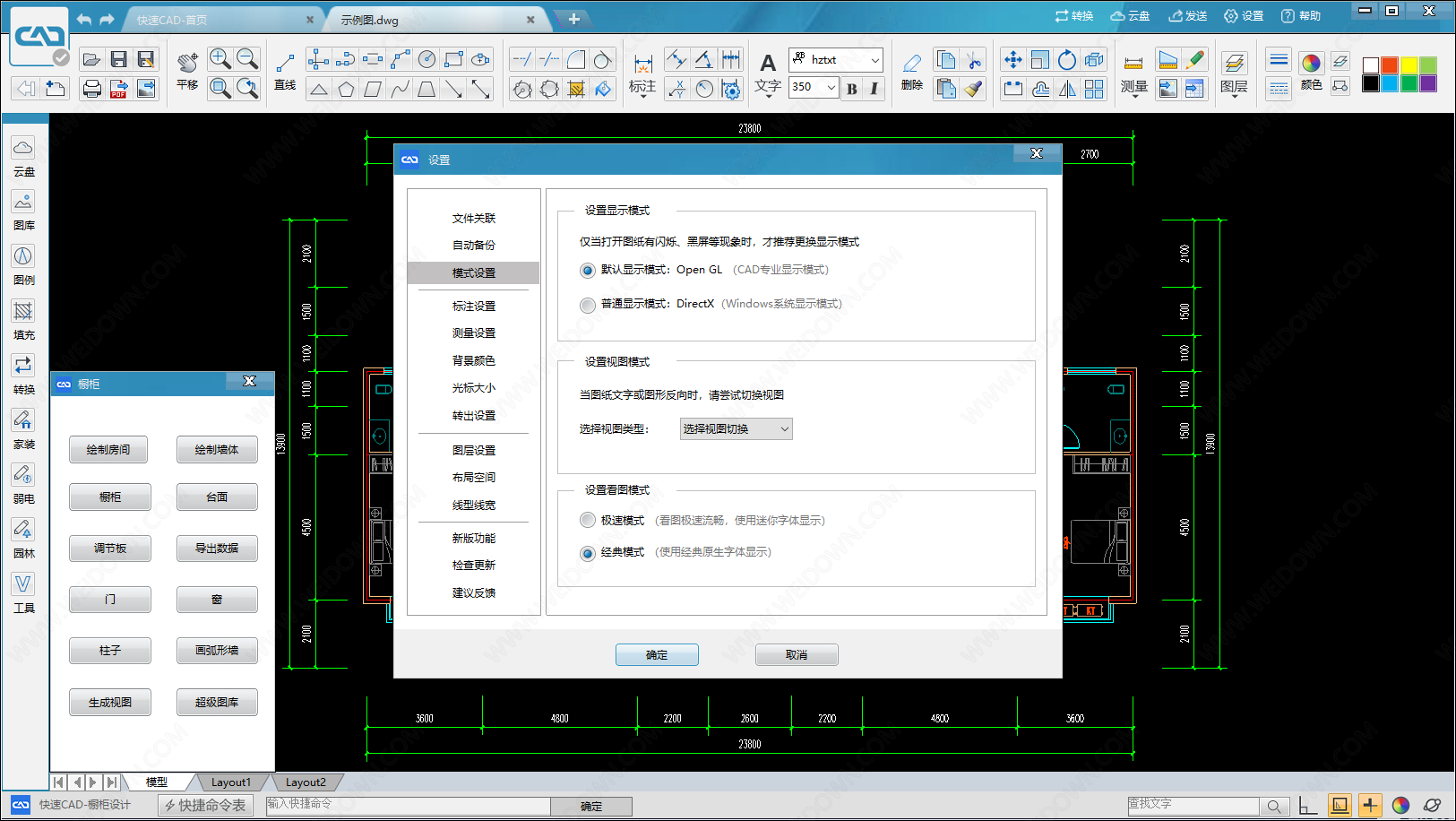Toggle italic text formatting button
Screen dimensions: 1456x821
coord(874,88)
